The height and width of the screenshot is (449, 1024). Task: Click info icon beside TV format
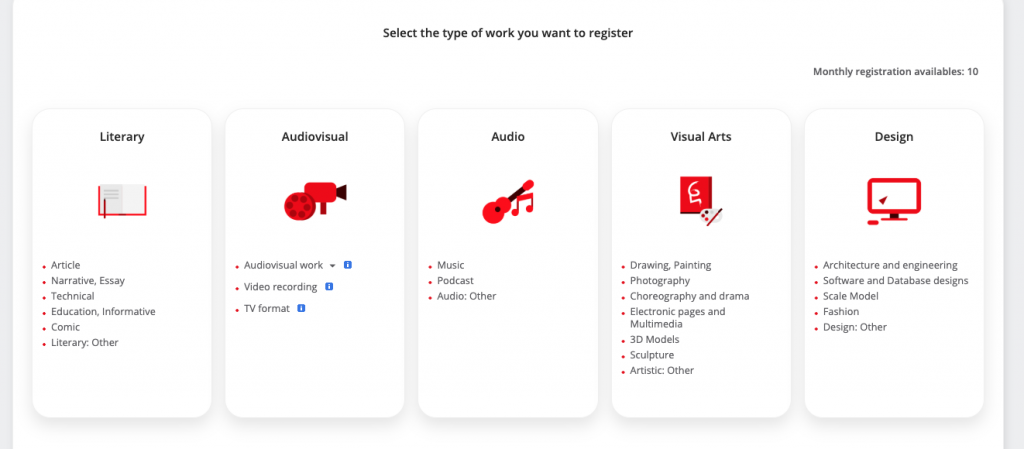[x=301, y=309]
